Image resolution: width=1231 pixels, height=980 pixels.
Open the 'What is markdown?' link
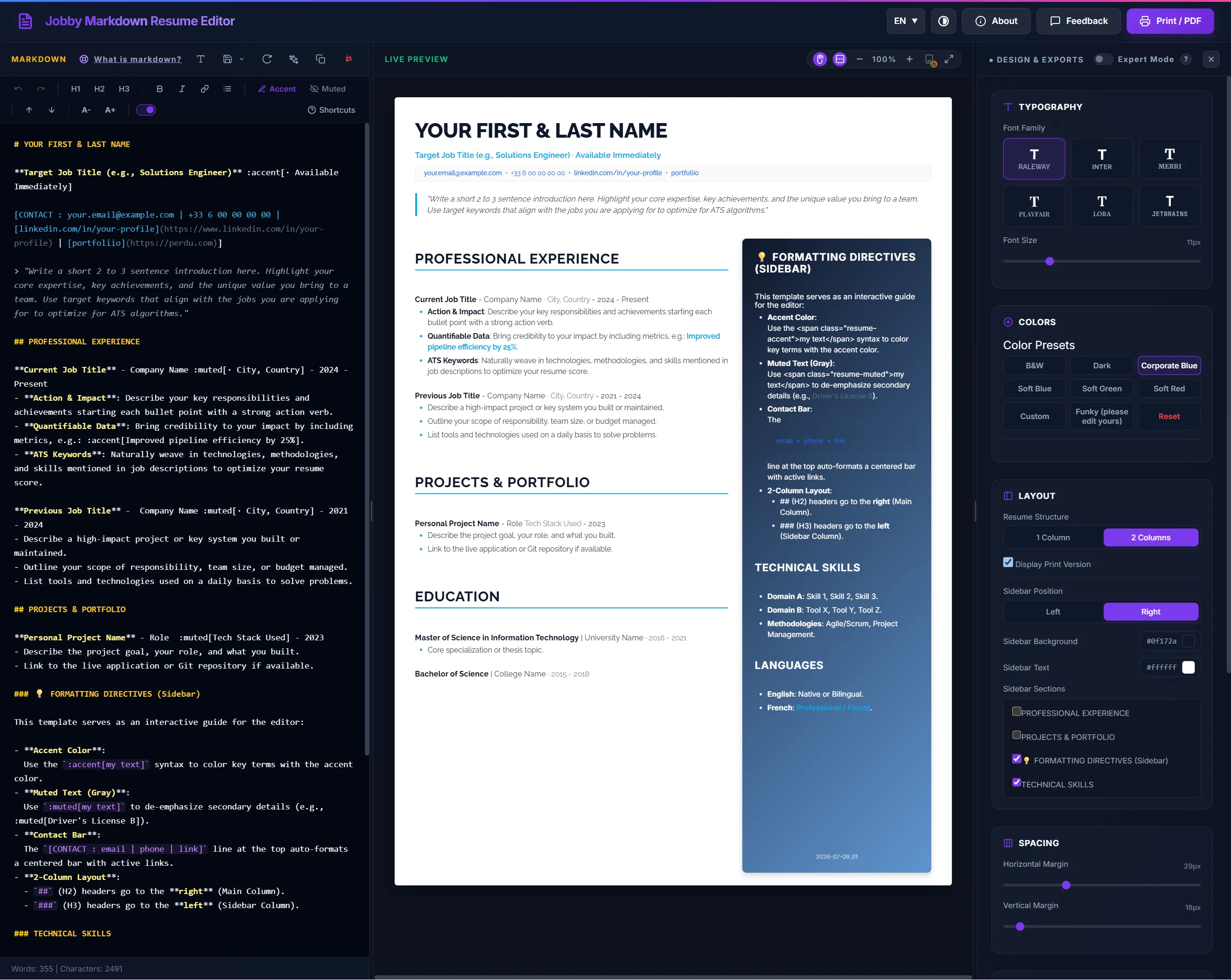[x=138, y=59]
